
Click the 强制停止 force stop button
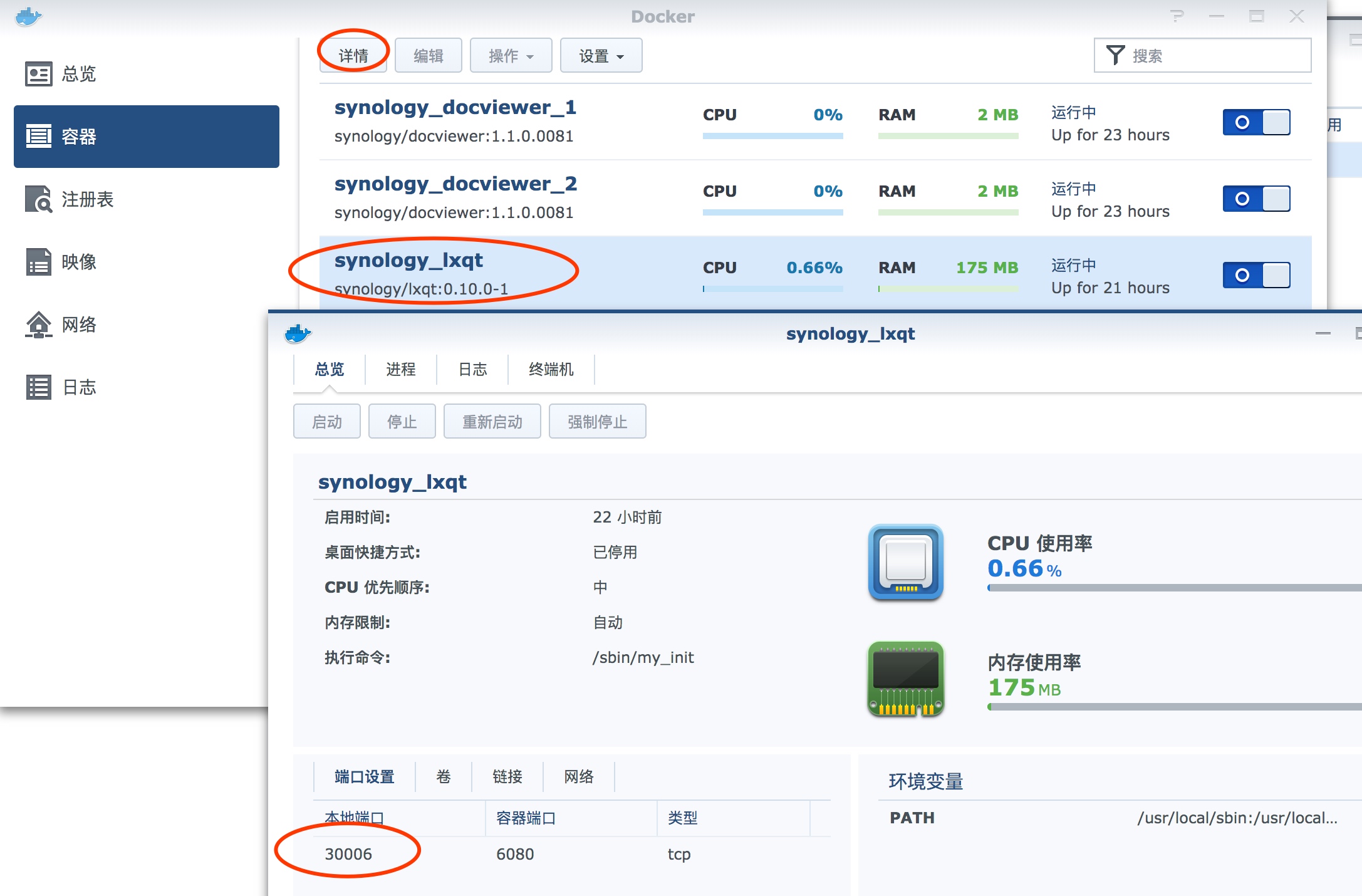pos(598,422)
